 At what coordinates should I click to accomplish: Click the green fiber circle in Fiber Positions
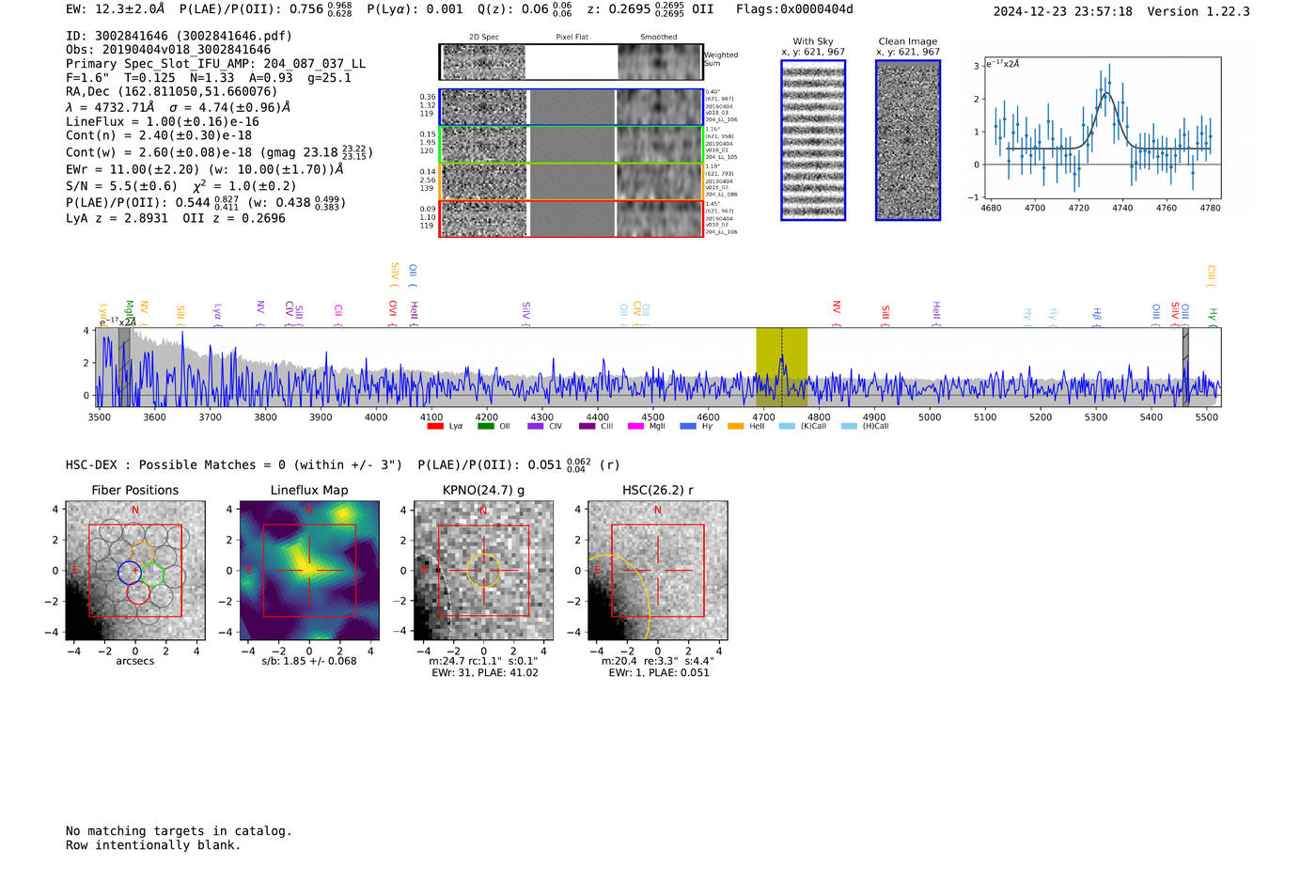(152, 574)
